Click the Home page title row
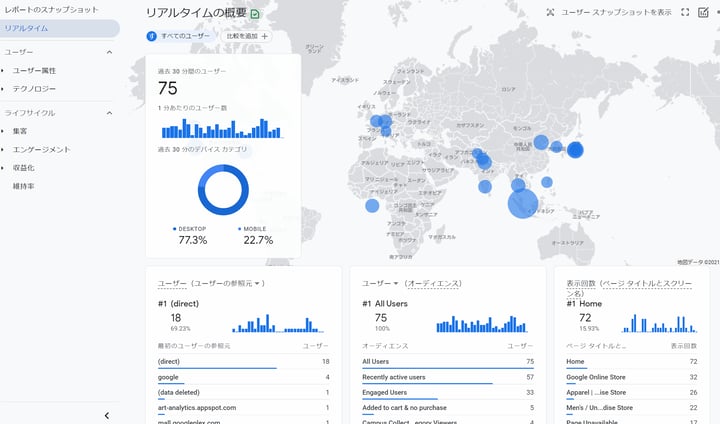 pyautogui.click(x=631, y=362)
